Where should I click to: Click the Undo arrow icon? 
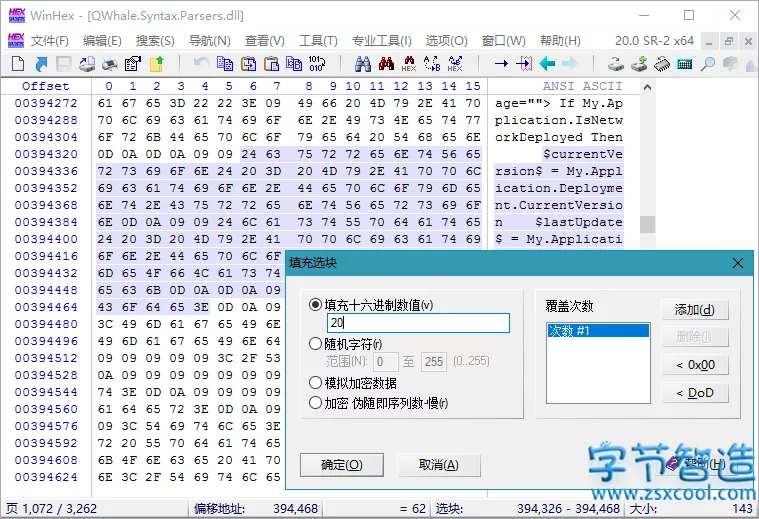coord(201,63)
